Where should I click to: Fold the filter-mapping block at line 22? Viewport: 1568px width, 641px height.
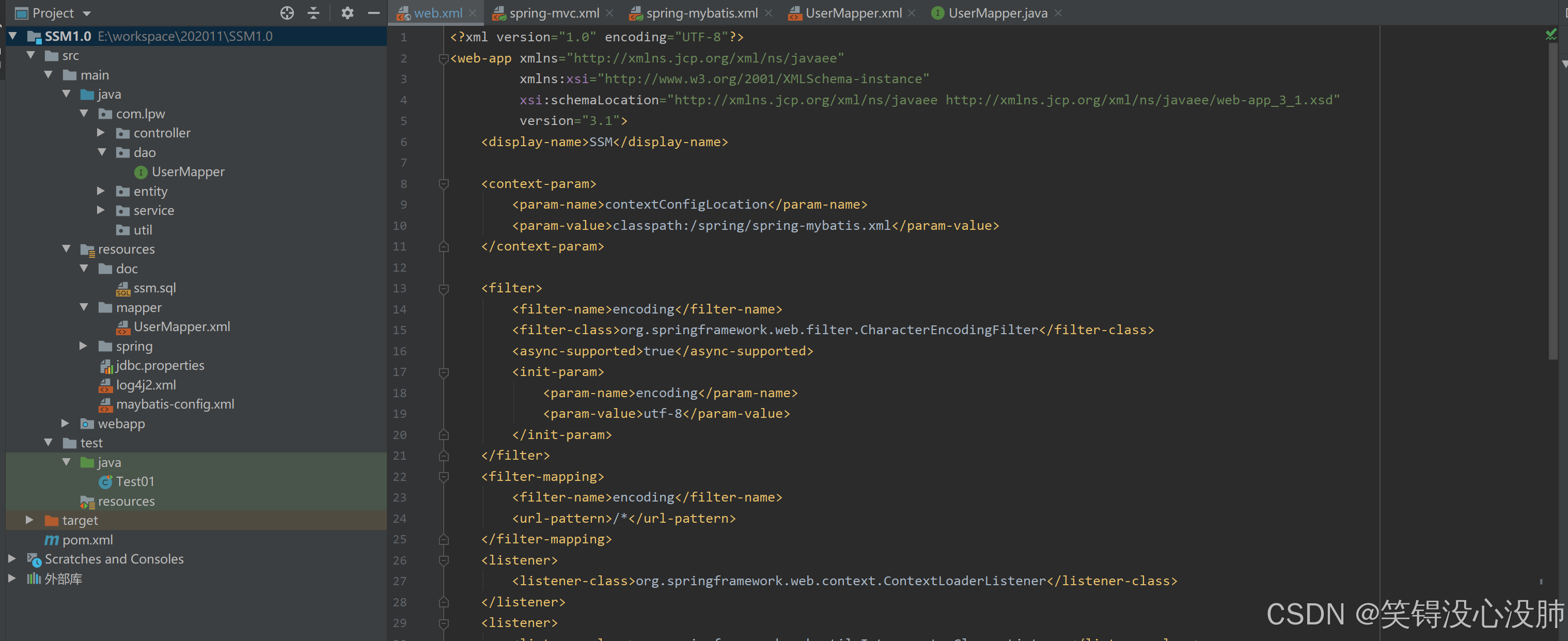[x=444, y=477]
